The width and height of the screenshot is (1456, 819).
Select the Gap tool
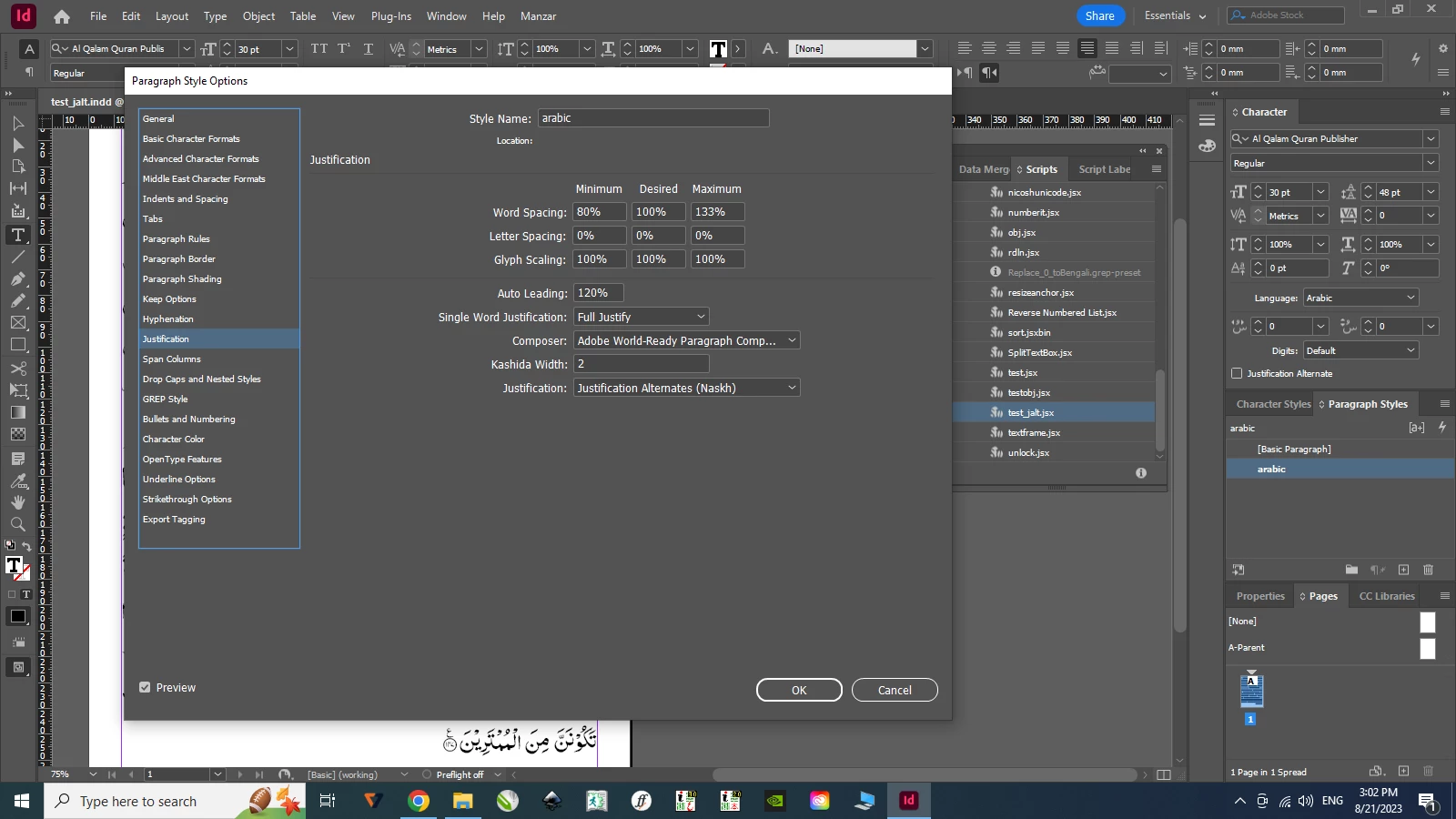point(17,189)
